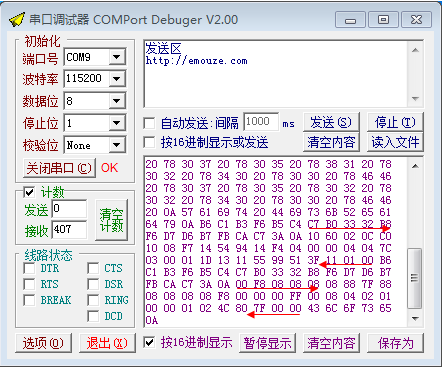Open the data bits dropdown showing 8
This screenshot has width=443, height=368.
click(x=117, y=101)
